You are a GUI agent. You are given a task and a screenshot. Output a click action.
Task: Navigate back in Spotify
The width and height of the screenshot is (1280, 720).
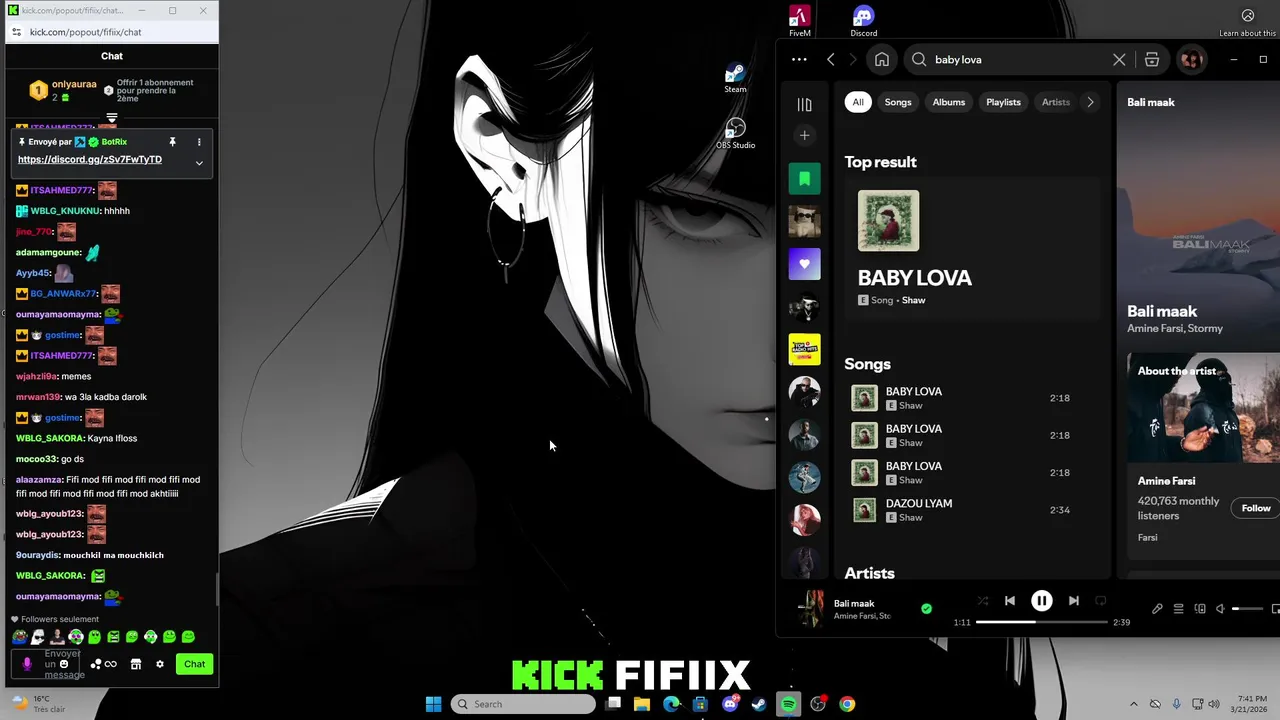click(831, 60)
